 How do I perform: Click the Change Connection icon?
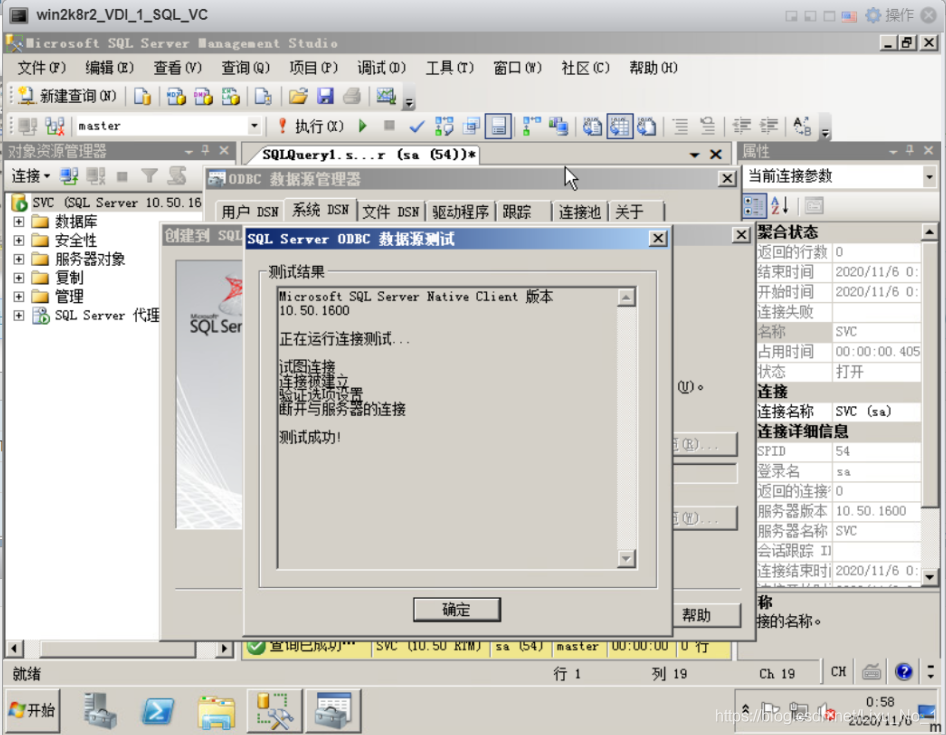[55, 126]
